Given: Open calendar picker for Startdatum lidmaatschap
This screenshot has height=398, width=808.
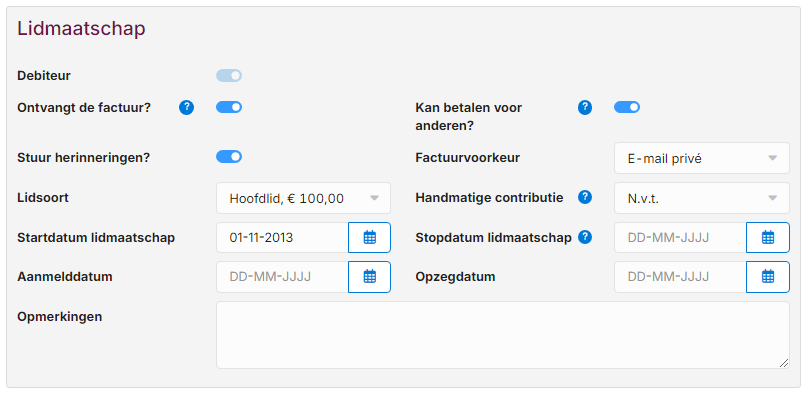Looking at the screenshot, I should click(369, 238).
